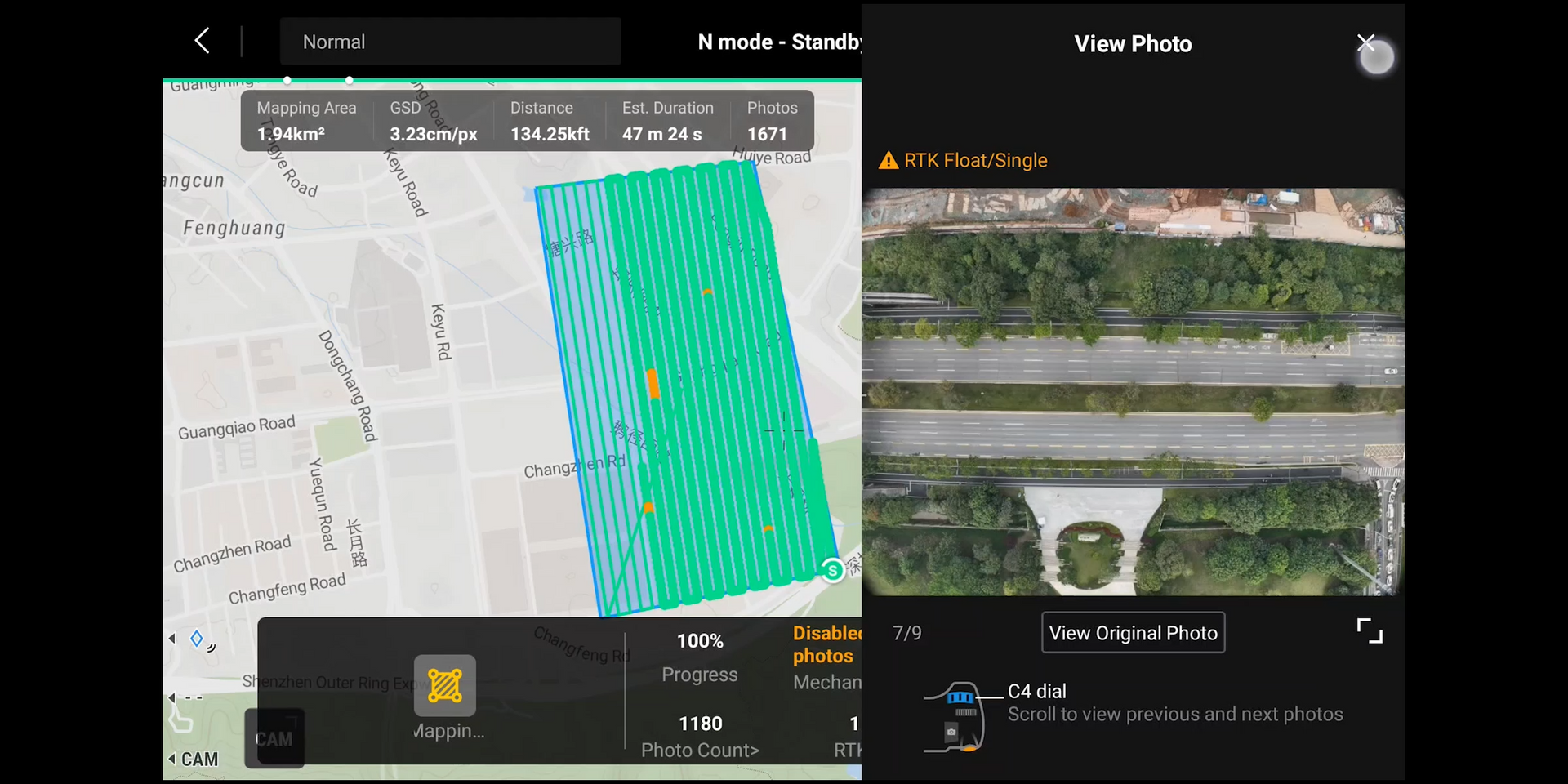Click the RTK Float/Single warning icon
The image size is (1568, 784).
point(888,161)
